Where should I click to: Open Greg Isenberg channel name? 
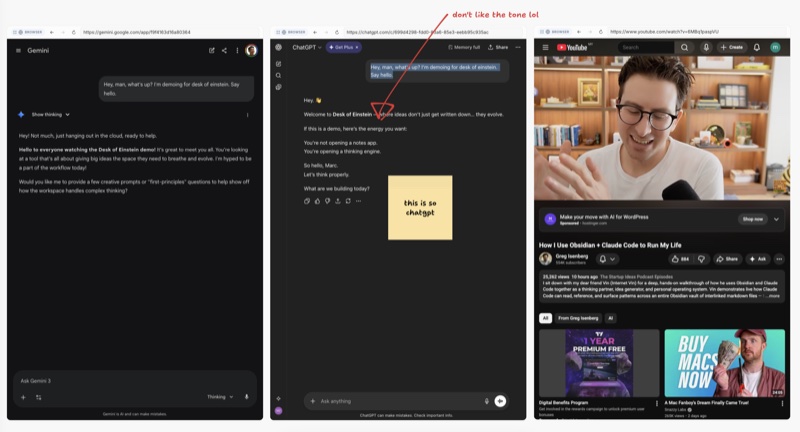tap(571, 256)
